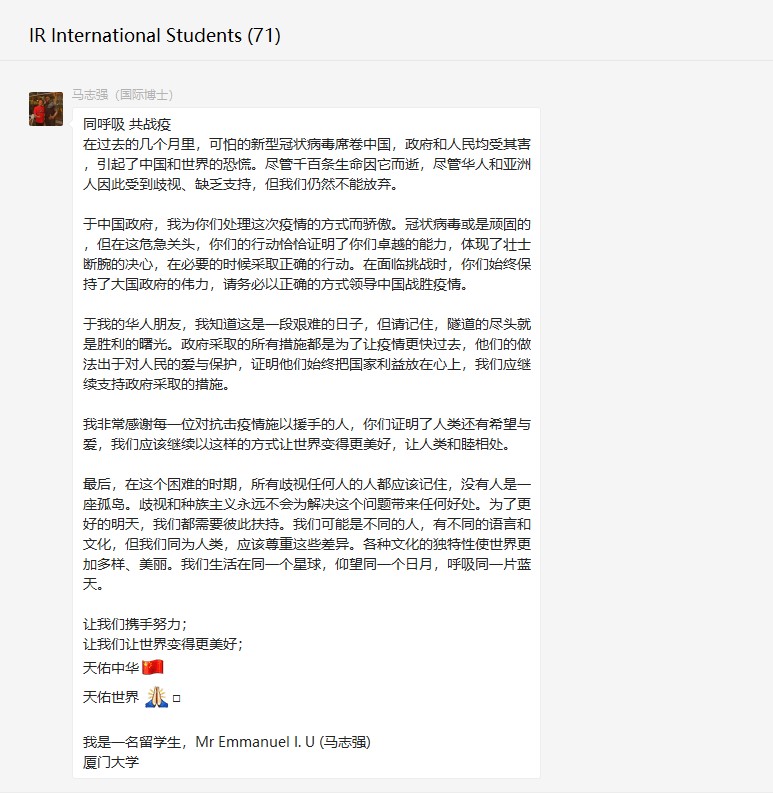
Task: Click the text 天佑中华
Action: [x=111, y=668]
